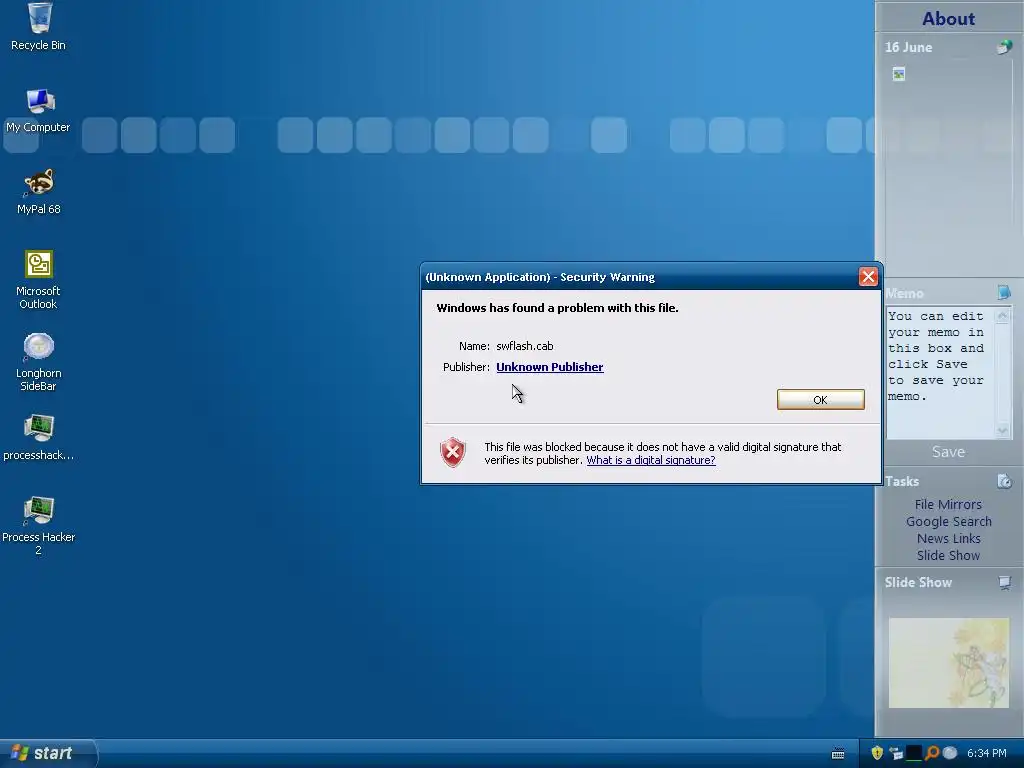Click the orange magnifier tray icon
Screen dimensions: 1024x768
[x=932, y=753]
